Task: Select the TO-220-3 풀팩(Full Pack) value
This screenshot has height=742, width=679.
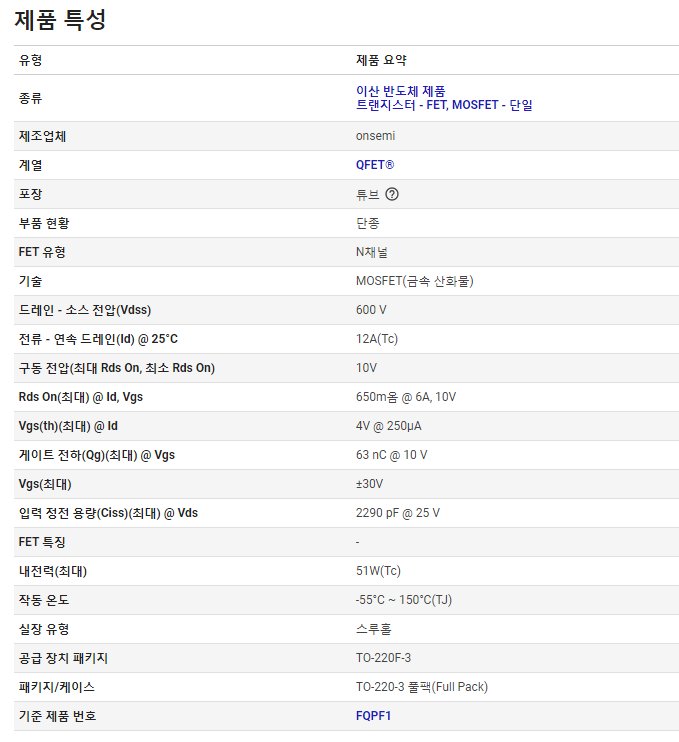Action: [422, 687]
